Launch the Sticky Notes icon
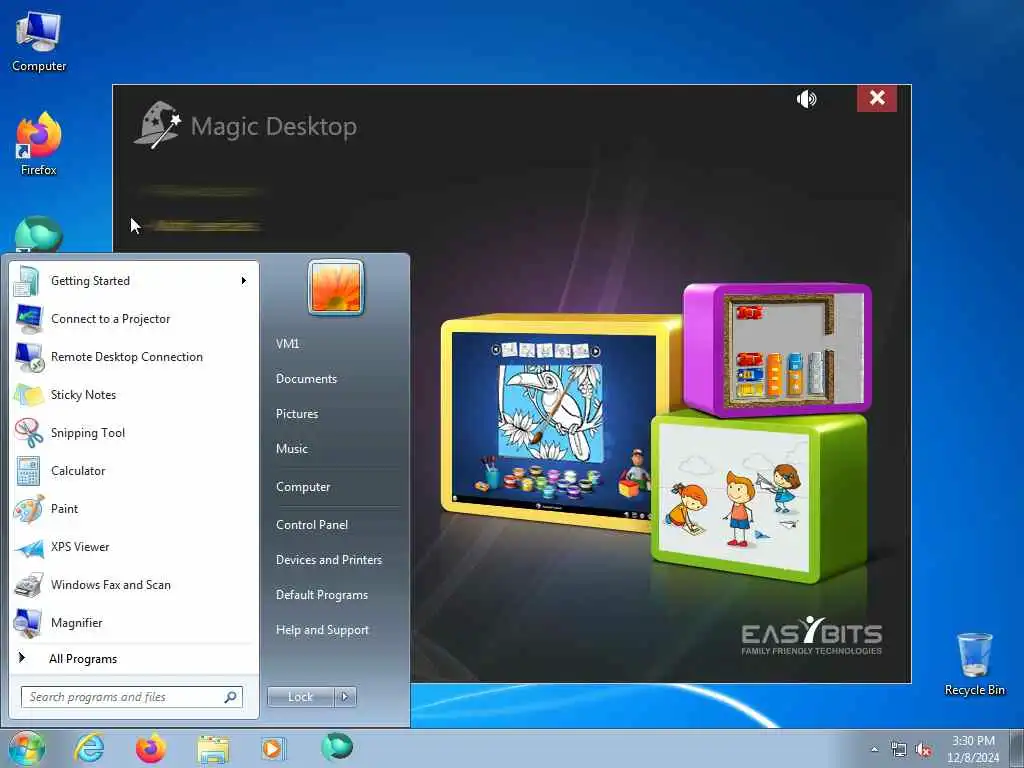The width and height of the screenshot is (1024, 768). point(29,395)
